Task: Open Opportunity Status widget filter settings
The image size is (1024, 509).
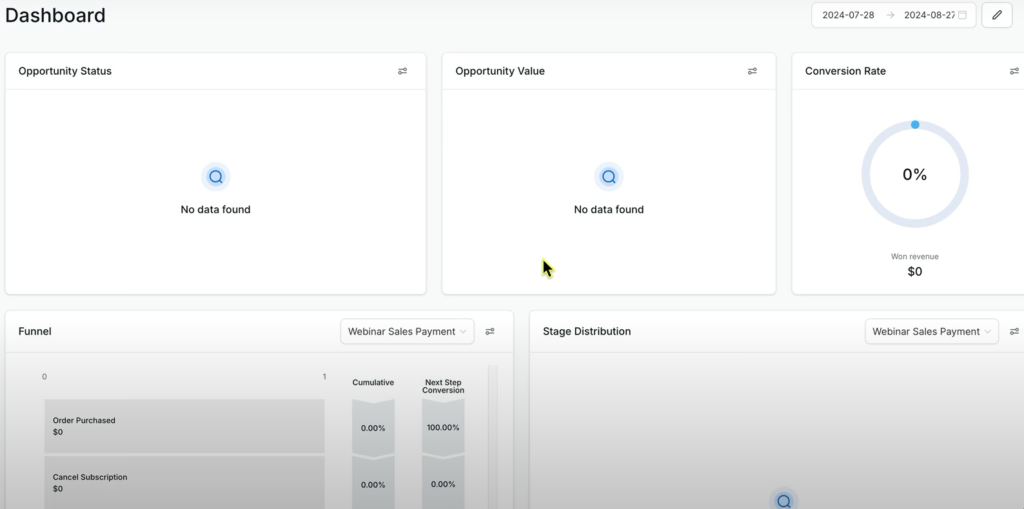Action: (402, 71)
